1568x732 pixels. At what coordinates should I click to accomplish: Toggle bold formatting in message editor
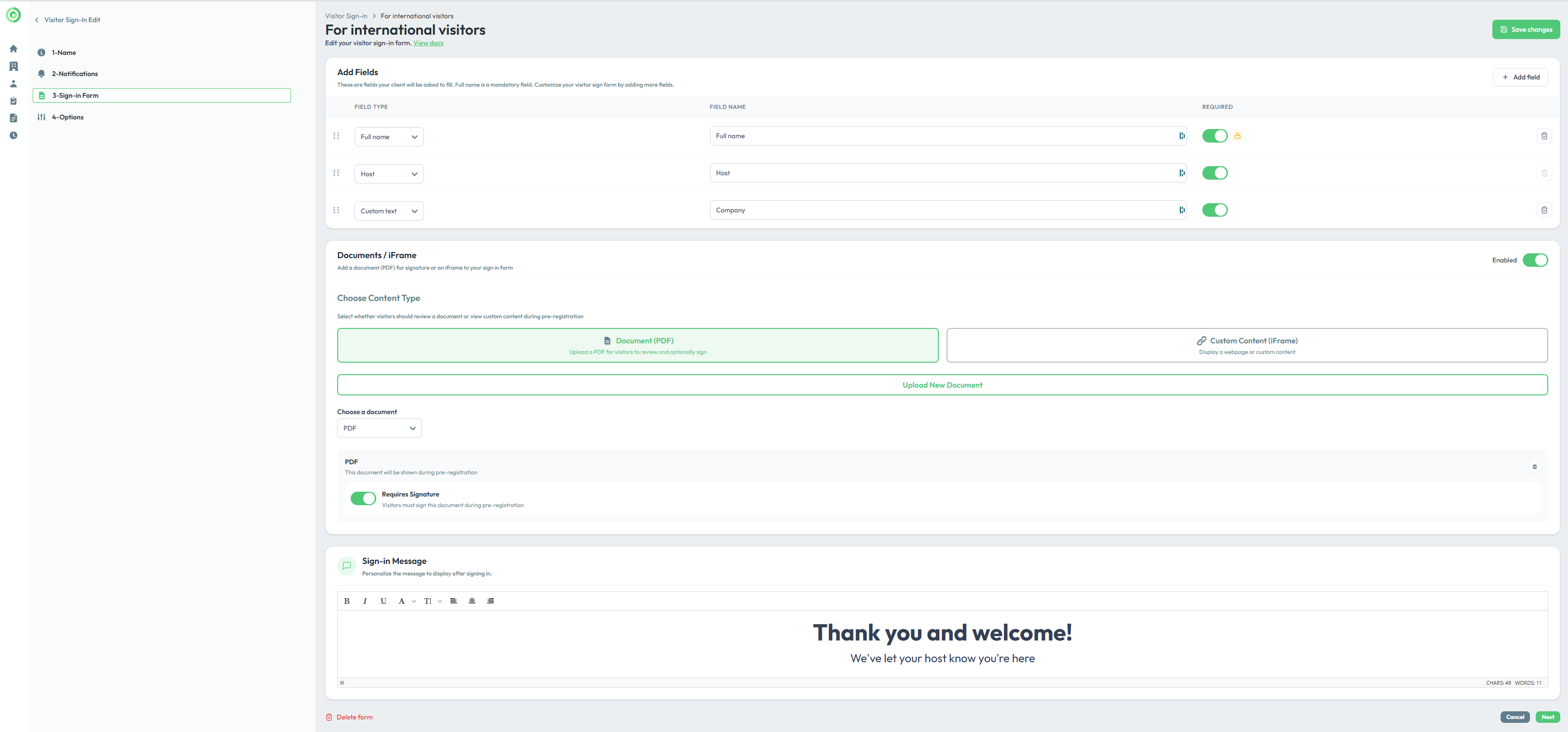347,601
